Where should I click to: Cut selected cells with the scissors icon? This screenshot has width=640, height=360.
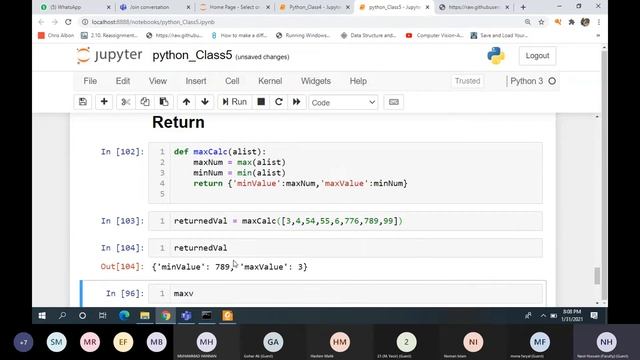[x=126, y=102]
